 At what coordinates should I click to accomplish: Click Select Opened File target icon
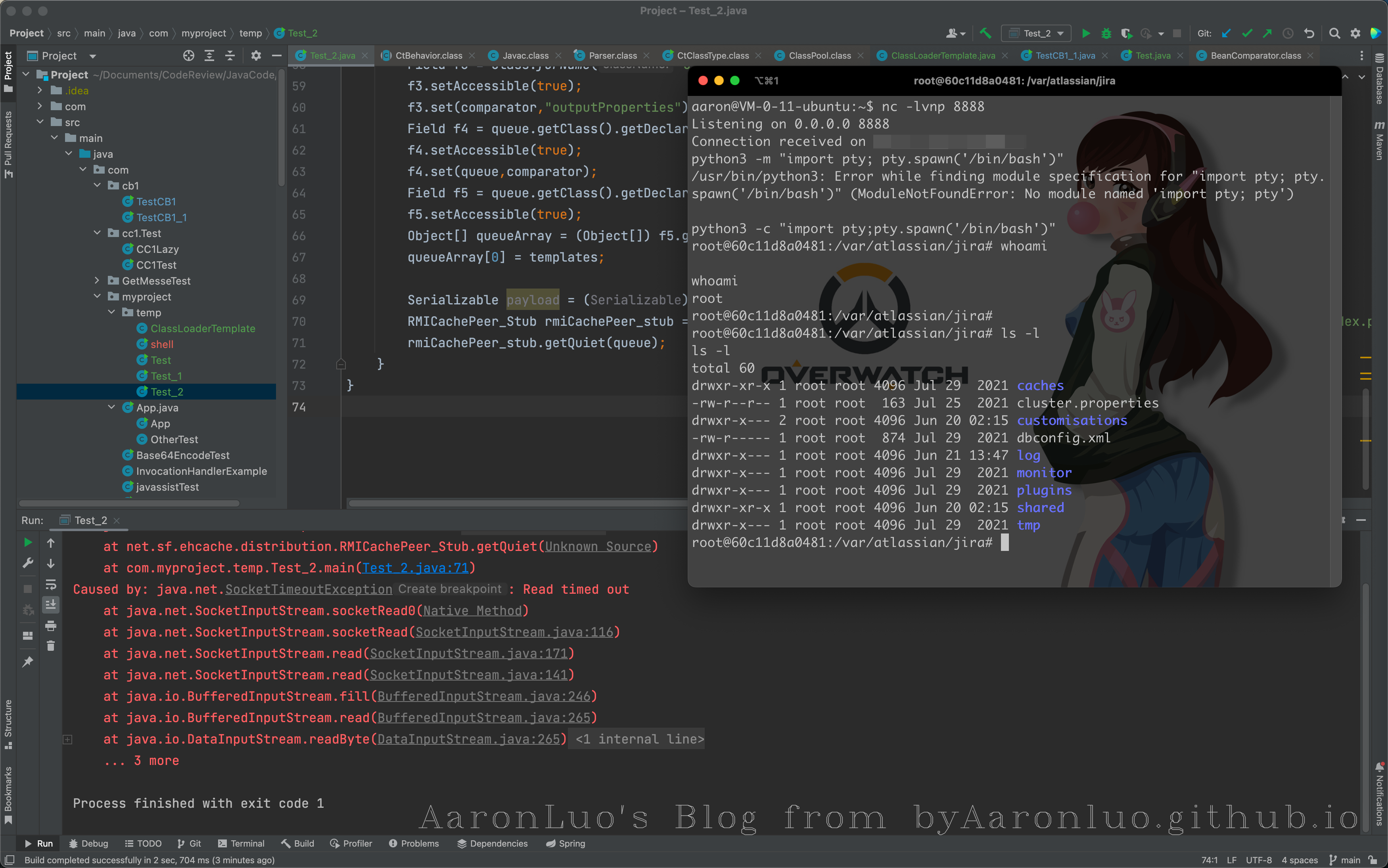188,55
